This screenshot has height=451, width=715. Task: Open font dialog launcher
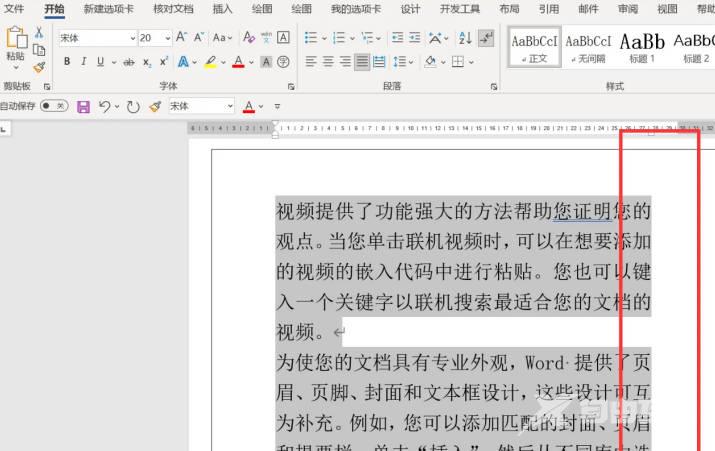[x=291, y=86]
